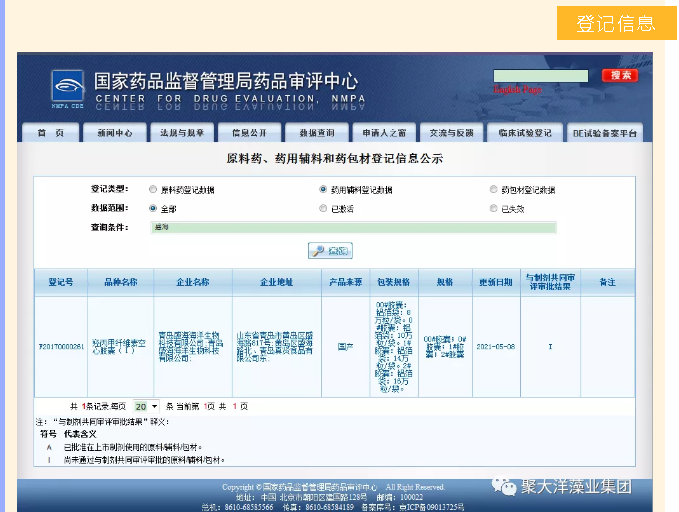Click the 登记信息 orange banner label
The width and height of the screenshot is (679, 512).
point(615,23)
